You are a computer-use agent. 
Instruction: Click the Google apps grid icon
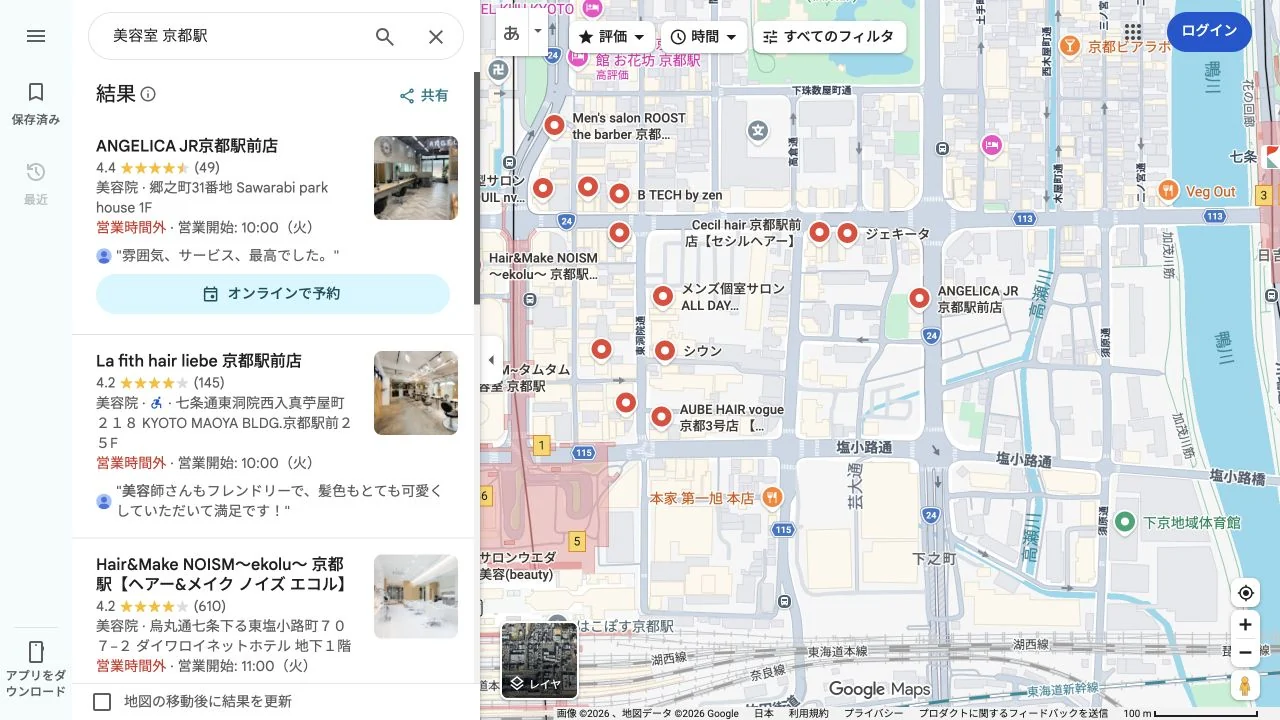(1133, 31)
